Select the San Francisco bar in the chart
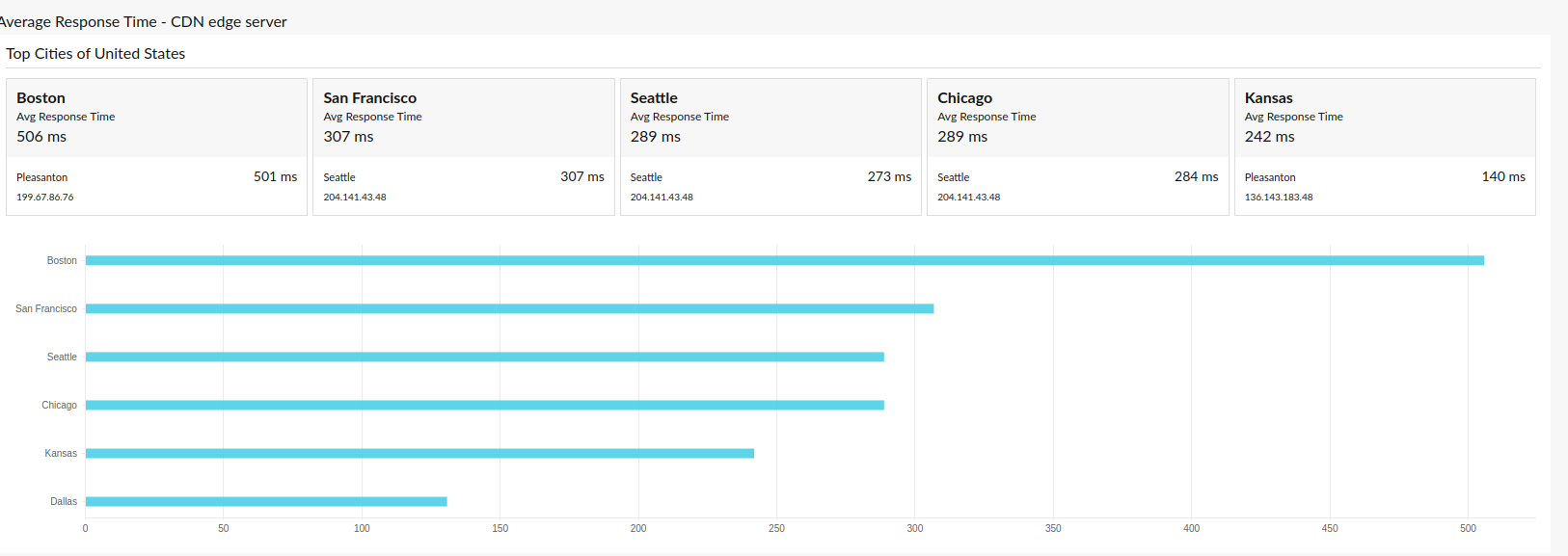The height and width of the screenshot is (556, 1568). pos(509,308)
